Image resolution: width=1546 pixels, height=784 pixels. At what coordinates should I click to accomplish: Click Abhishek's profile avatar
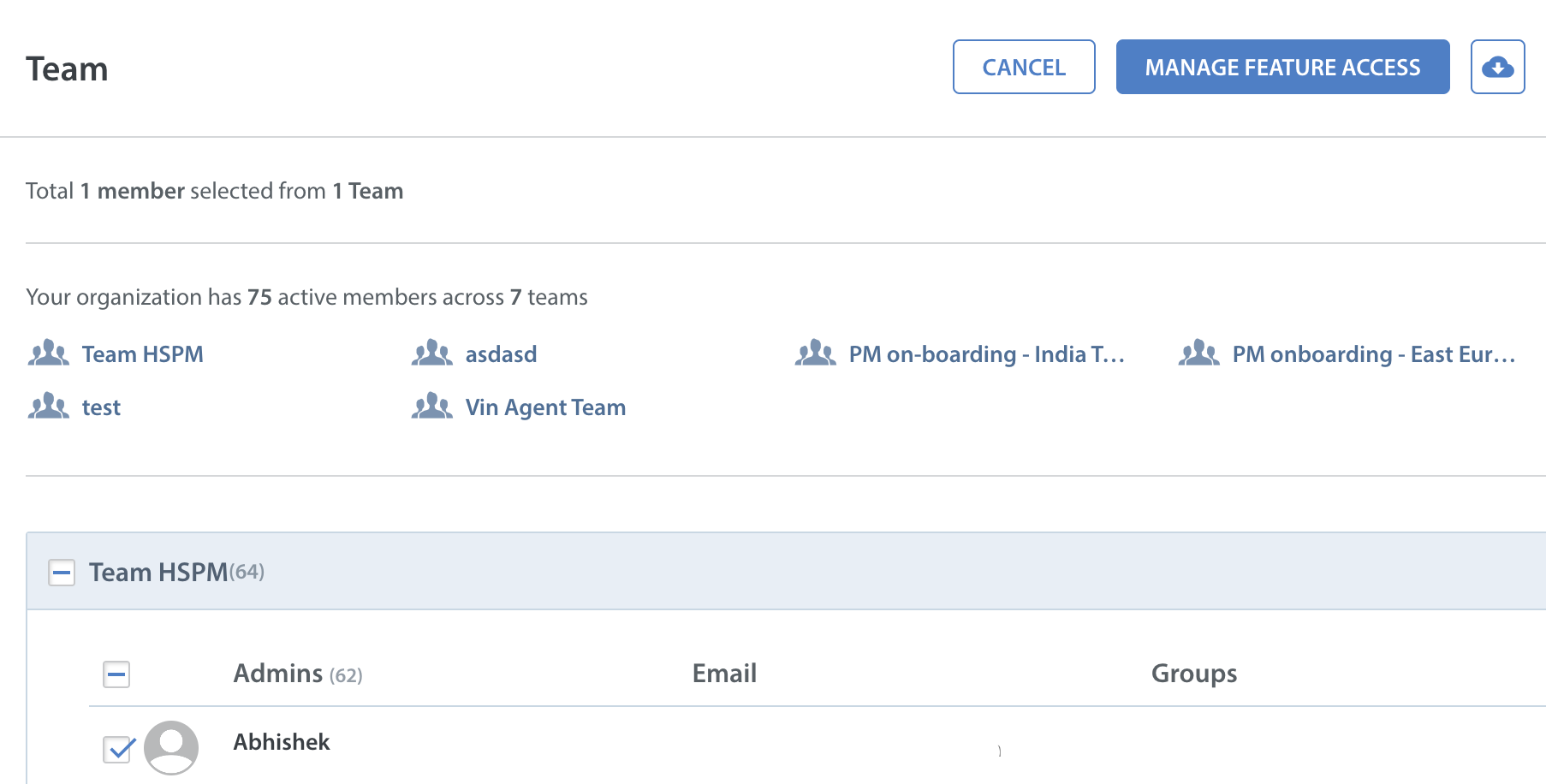tap(171, 747)
